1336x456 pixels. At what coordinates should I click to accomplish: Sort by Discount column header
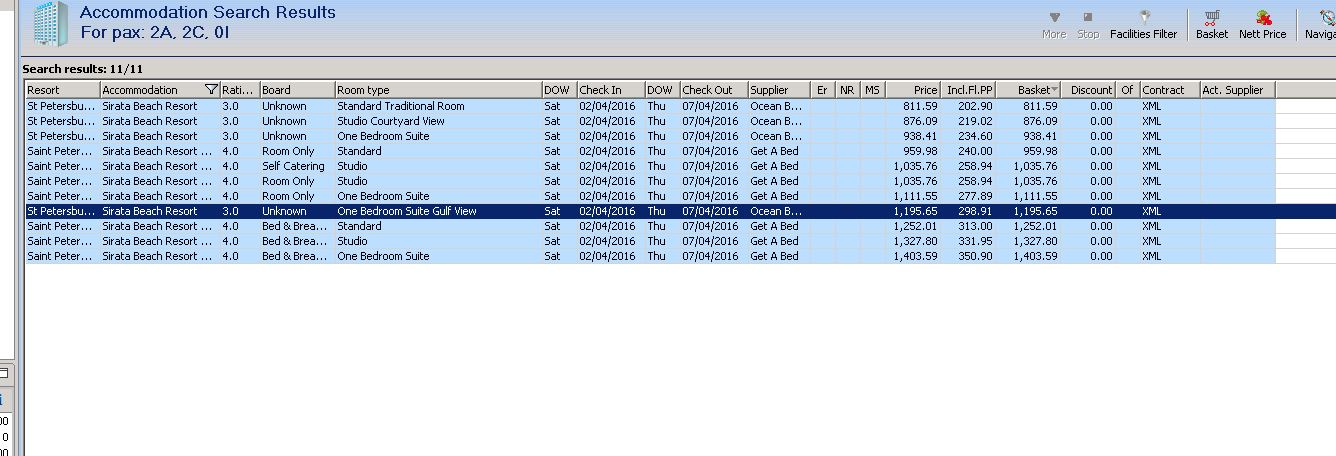1088,90
